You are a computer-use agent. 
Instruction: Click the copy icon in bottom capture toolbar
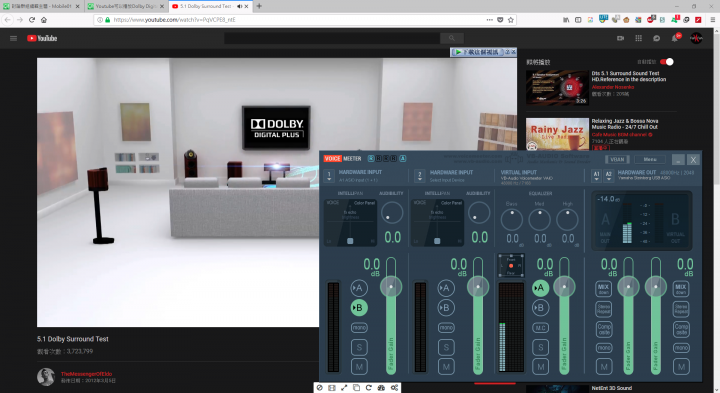tap(356, 388)
